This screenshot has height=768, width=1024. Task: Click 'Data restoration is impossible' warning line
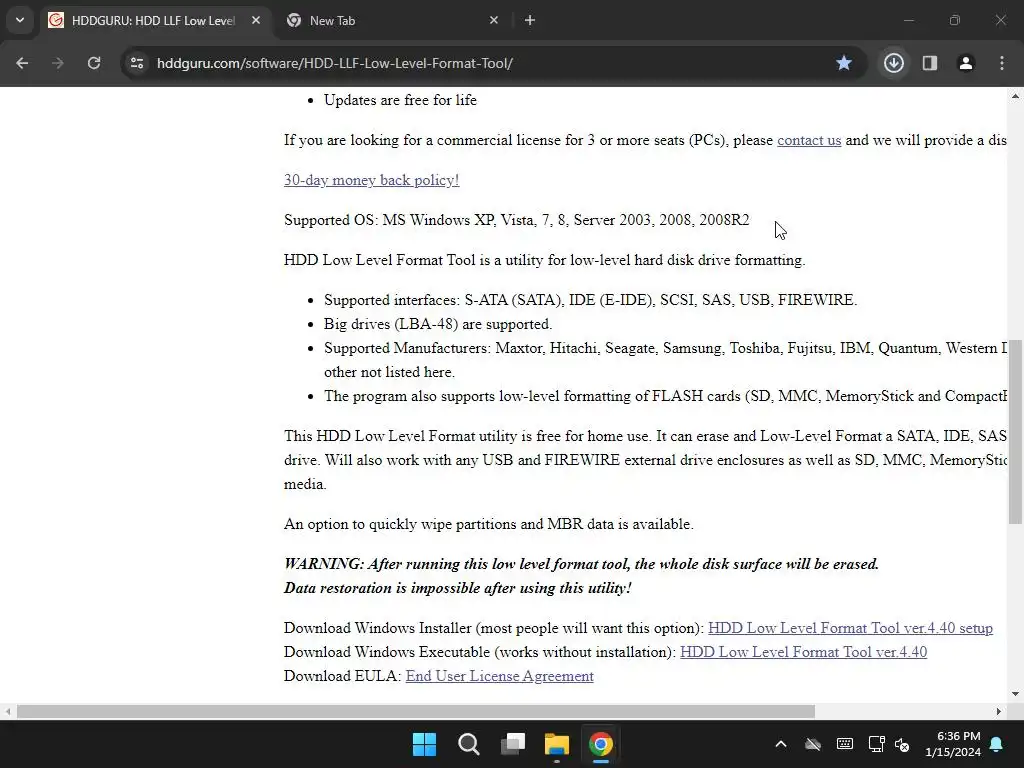[x=457, y=588]
